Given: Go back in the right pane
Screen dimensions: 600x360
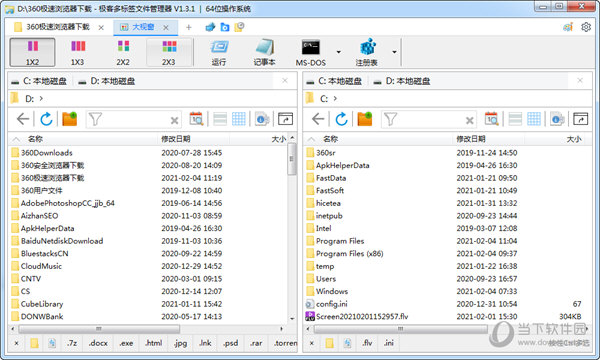Looking at the screenshot, I should (318, 119).
